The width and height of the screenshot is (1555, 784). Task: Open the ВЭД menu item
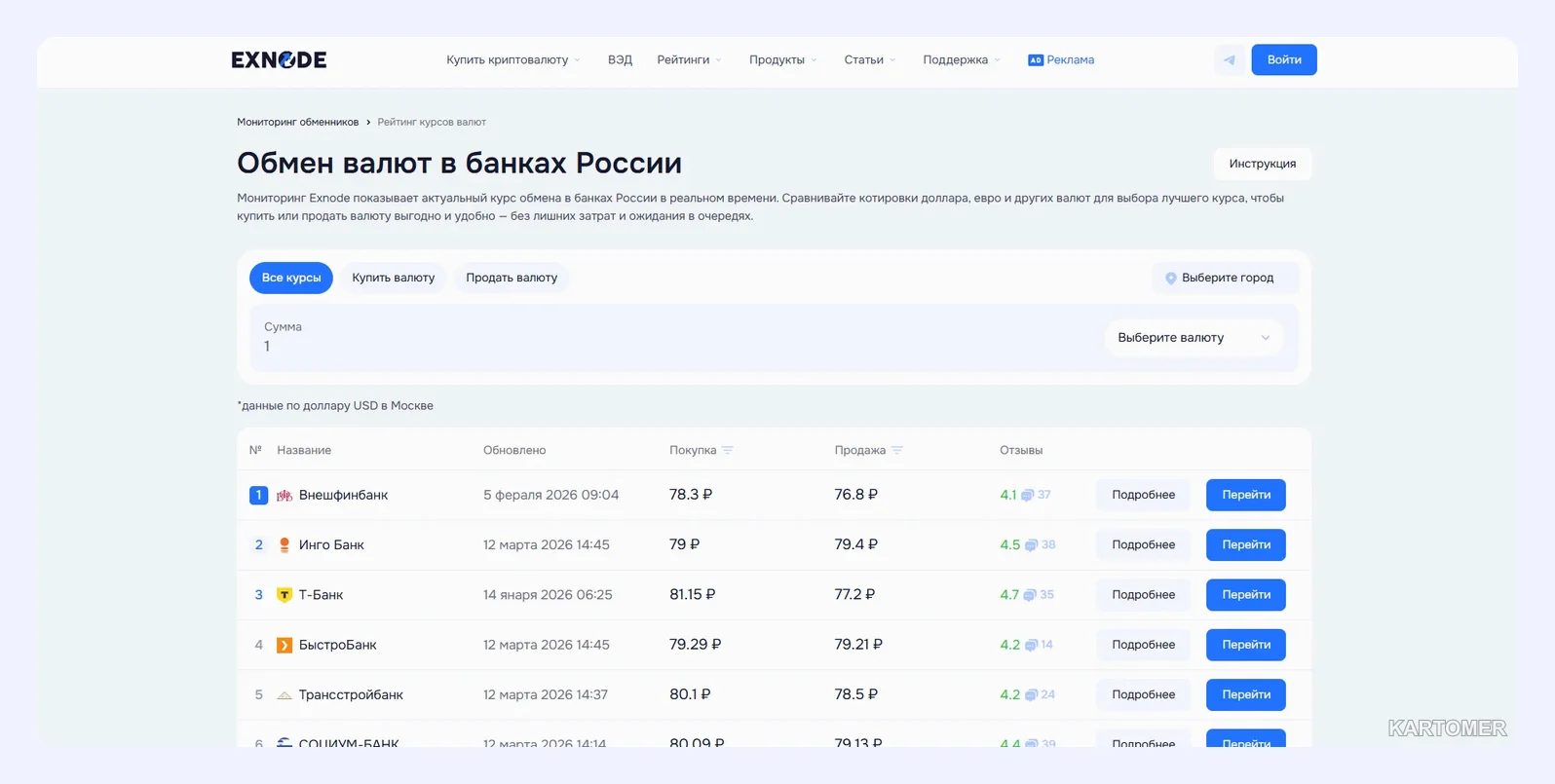tap(620, 60)
